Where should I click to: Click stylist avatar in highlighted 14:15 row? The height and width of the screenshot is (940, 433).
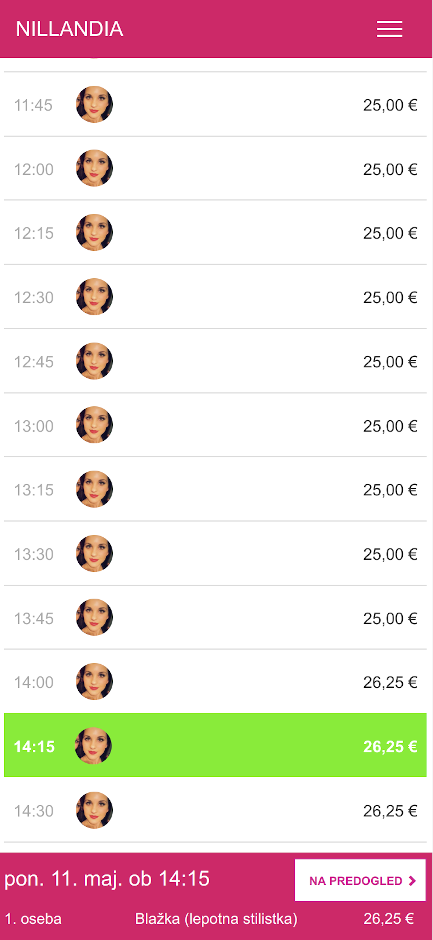pyautogui.click(x=94, y=746)
